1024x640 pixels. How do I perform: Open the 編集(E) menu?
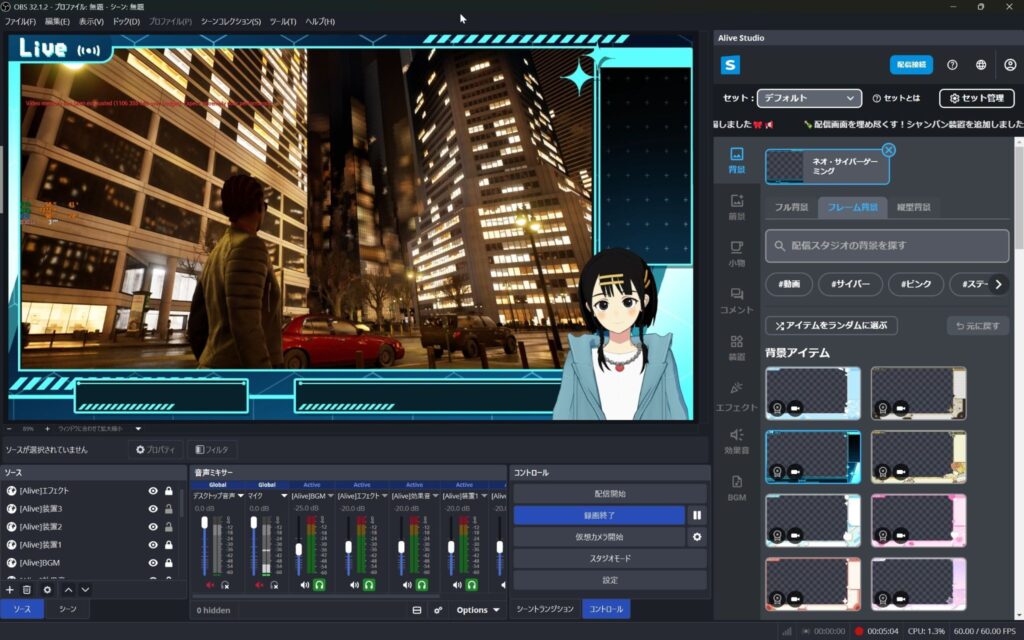click(57, 22)
